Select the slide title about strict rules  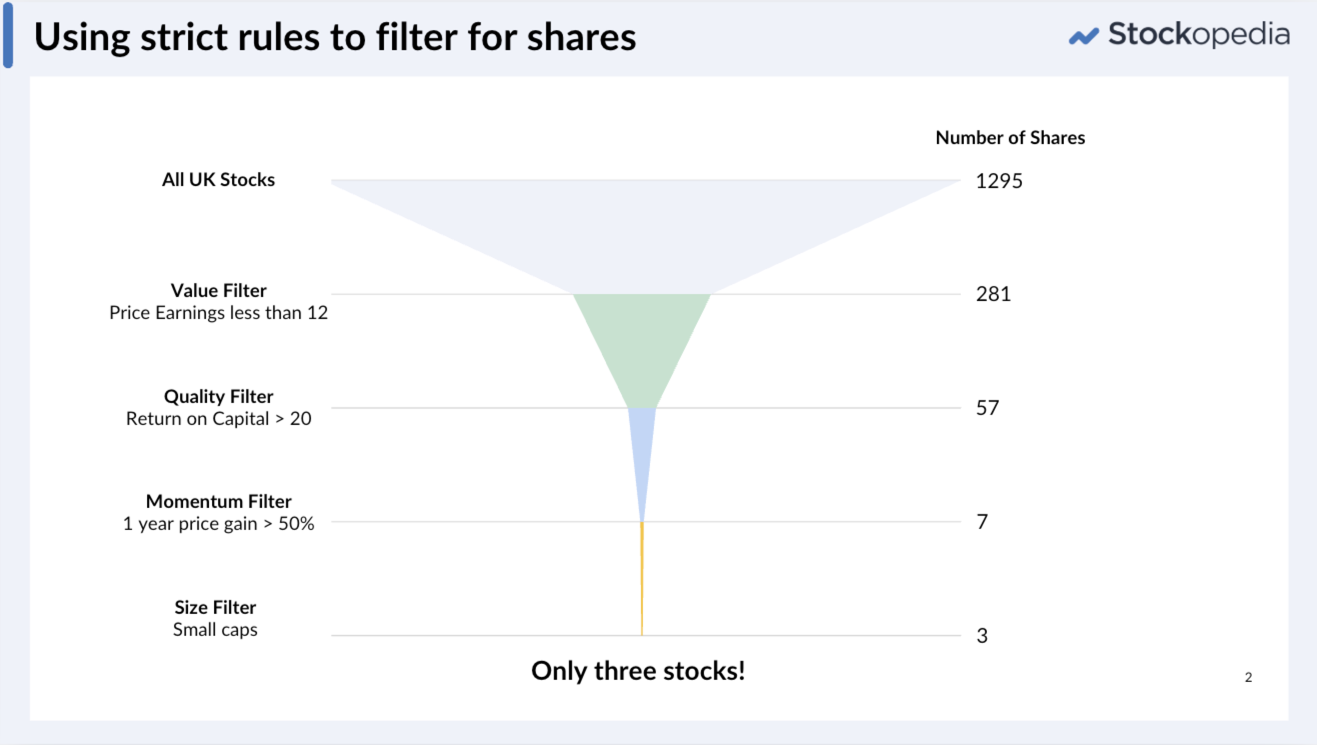(x=335, y=37)
